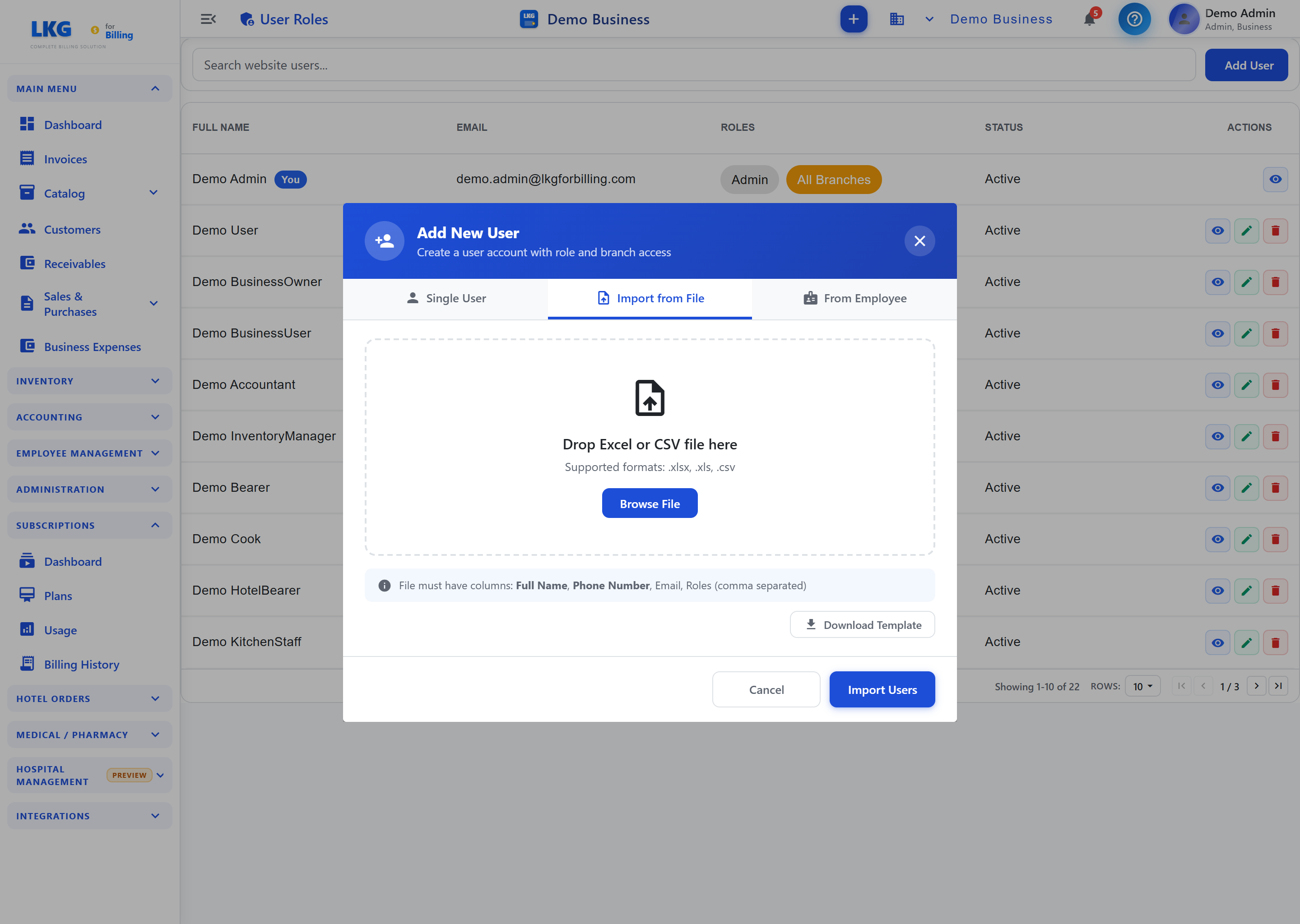The image size is (1300, 924).
Task: Delete Demo InventoryManager via trash icon
Action: [x=1275, y=436]
